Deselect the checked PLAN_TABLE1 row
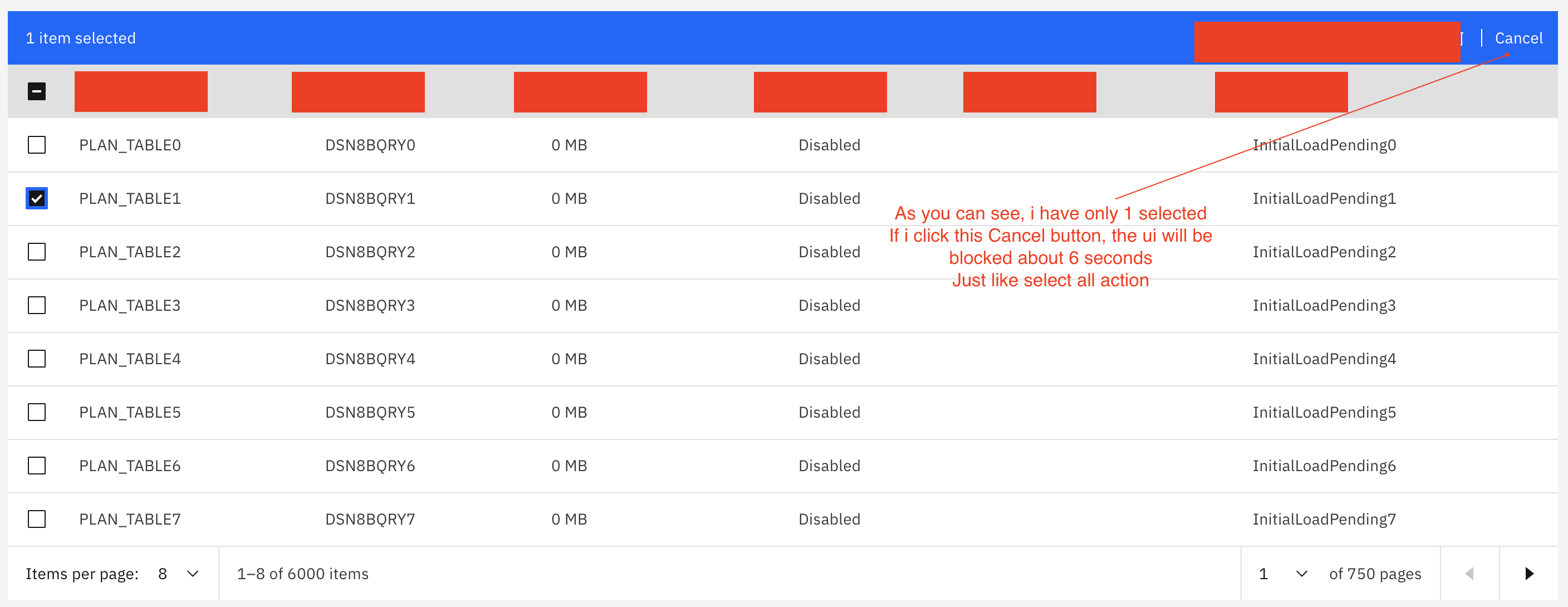The width and height of the screenshot is (1568, 607). 37,198
